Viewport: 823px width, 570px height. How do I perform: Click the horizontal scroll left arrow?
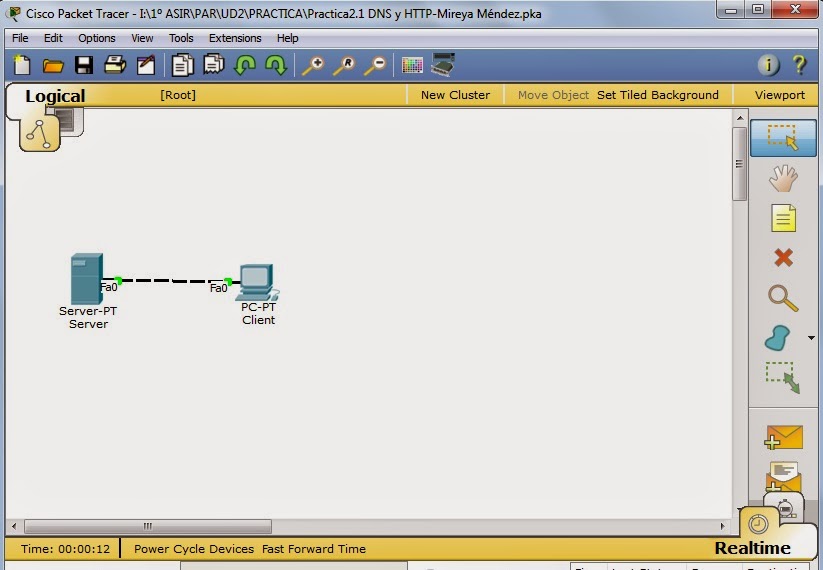pos(14,526)
